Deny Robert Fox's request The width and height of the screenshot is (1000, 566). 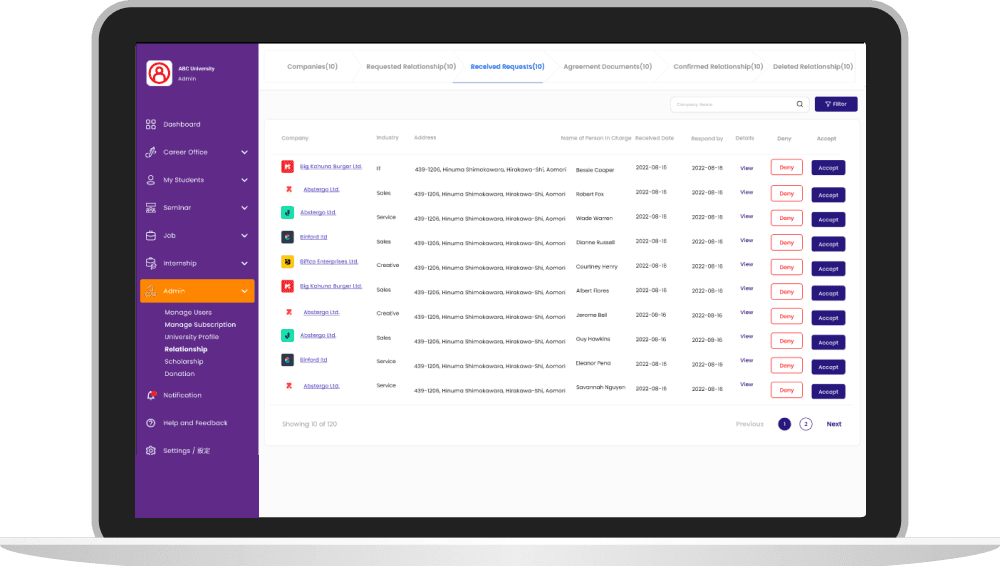click(786, 193)
